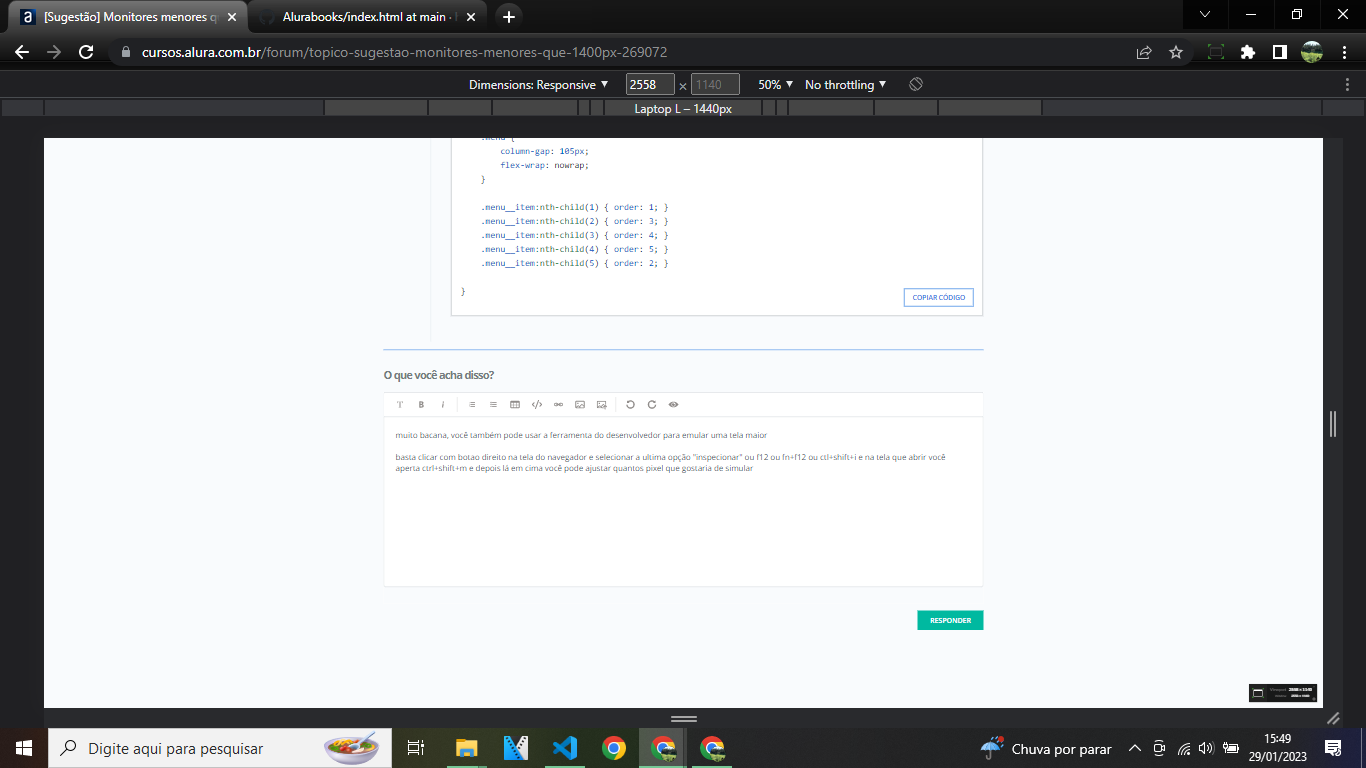Image resolution: width=1366 pixels, height=768 pixels.
Task: Click the bottom viewport resize handle
Action: [x=684, y=718]
